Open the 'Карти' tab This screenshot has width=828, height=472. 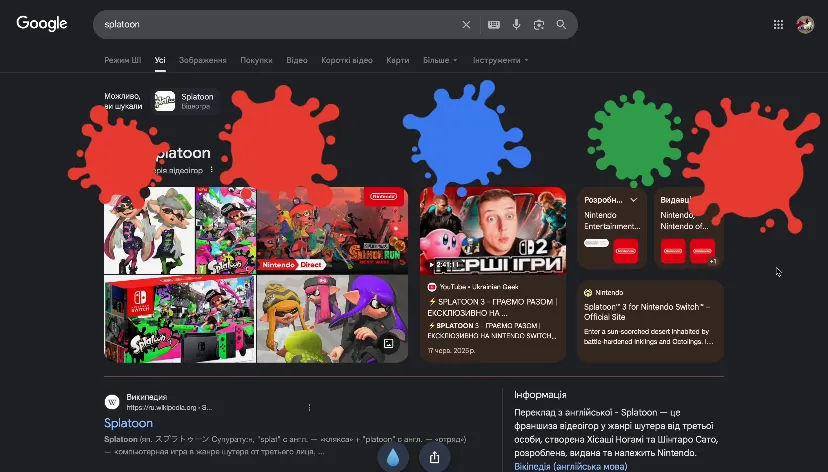click(398, 60)
